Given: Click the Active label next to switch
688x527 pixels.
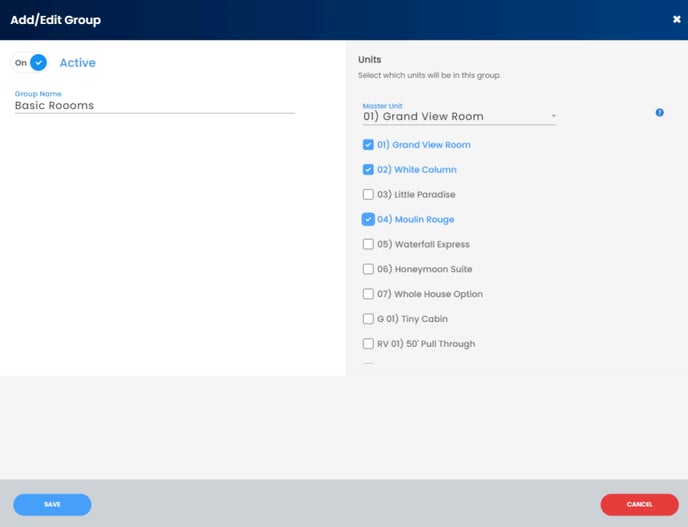Looking at the screenshot, I should pyautogui.click(x=78, y=63).
